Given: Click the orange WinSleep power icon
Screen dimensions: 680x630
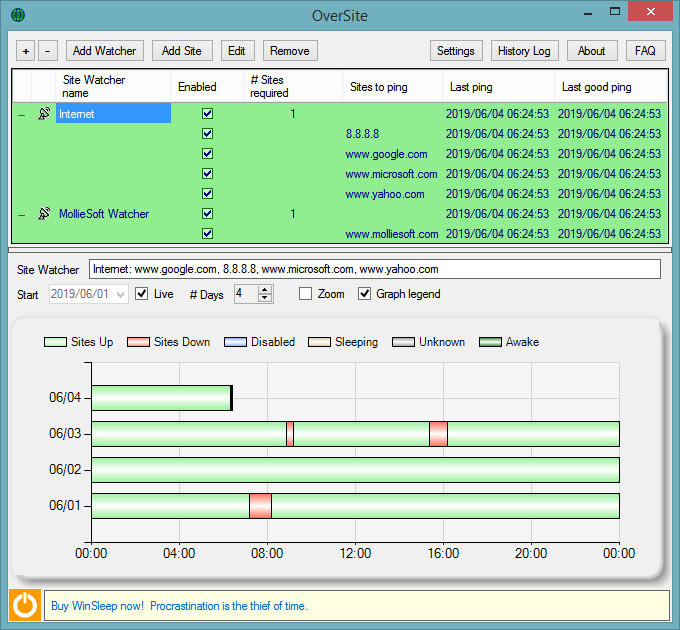Looking at the screenshot, I should 25,605.
